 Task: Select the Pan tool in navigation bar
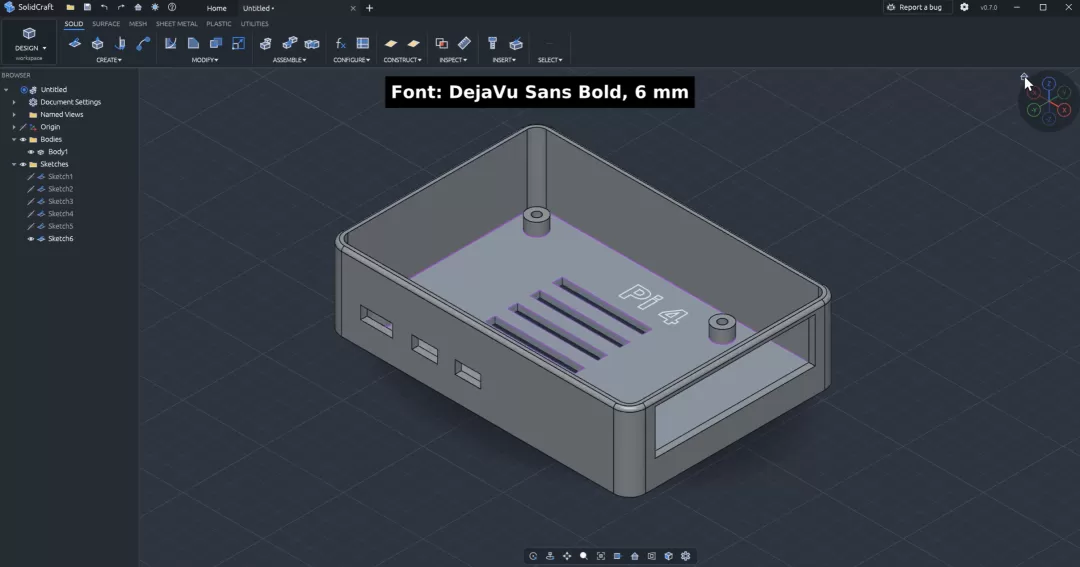pyautogui.click(x=567, y=556)
